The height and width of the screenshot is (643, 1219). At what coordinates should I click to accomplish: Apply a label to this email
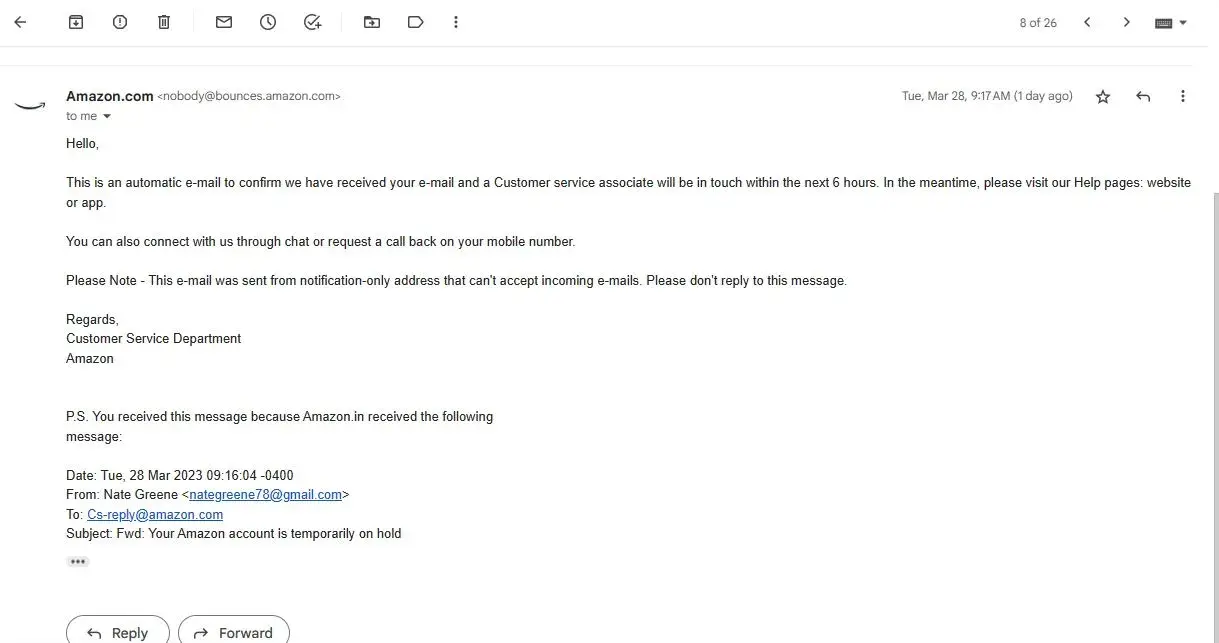416,22
